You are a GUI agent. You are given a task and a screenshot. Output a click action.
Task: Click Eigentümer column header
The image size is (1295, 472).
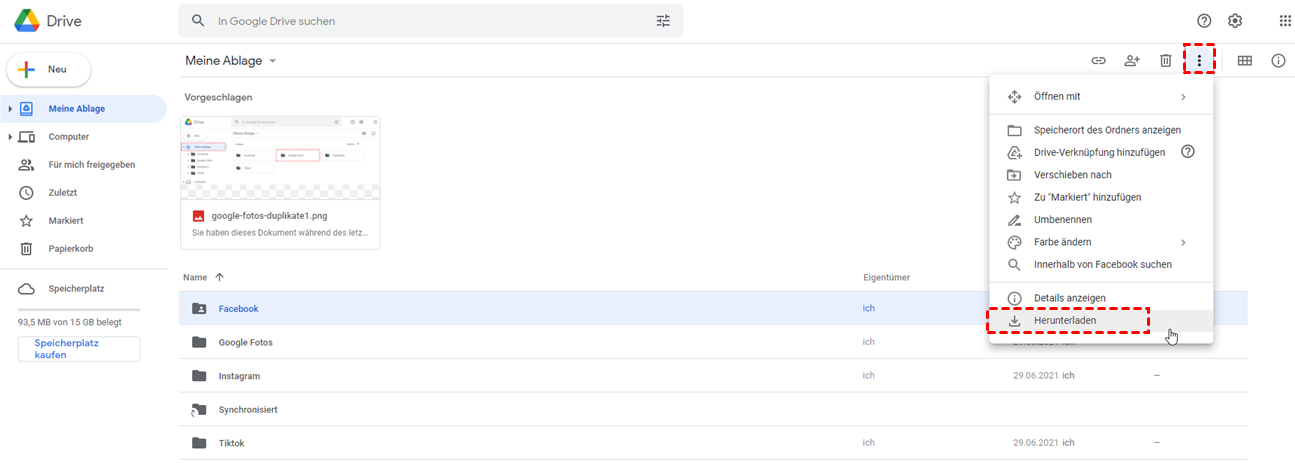(886, 277)
